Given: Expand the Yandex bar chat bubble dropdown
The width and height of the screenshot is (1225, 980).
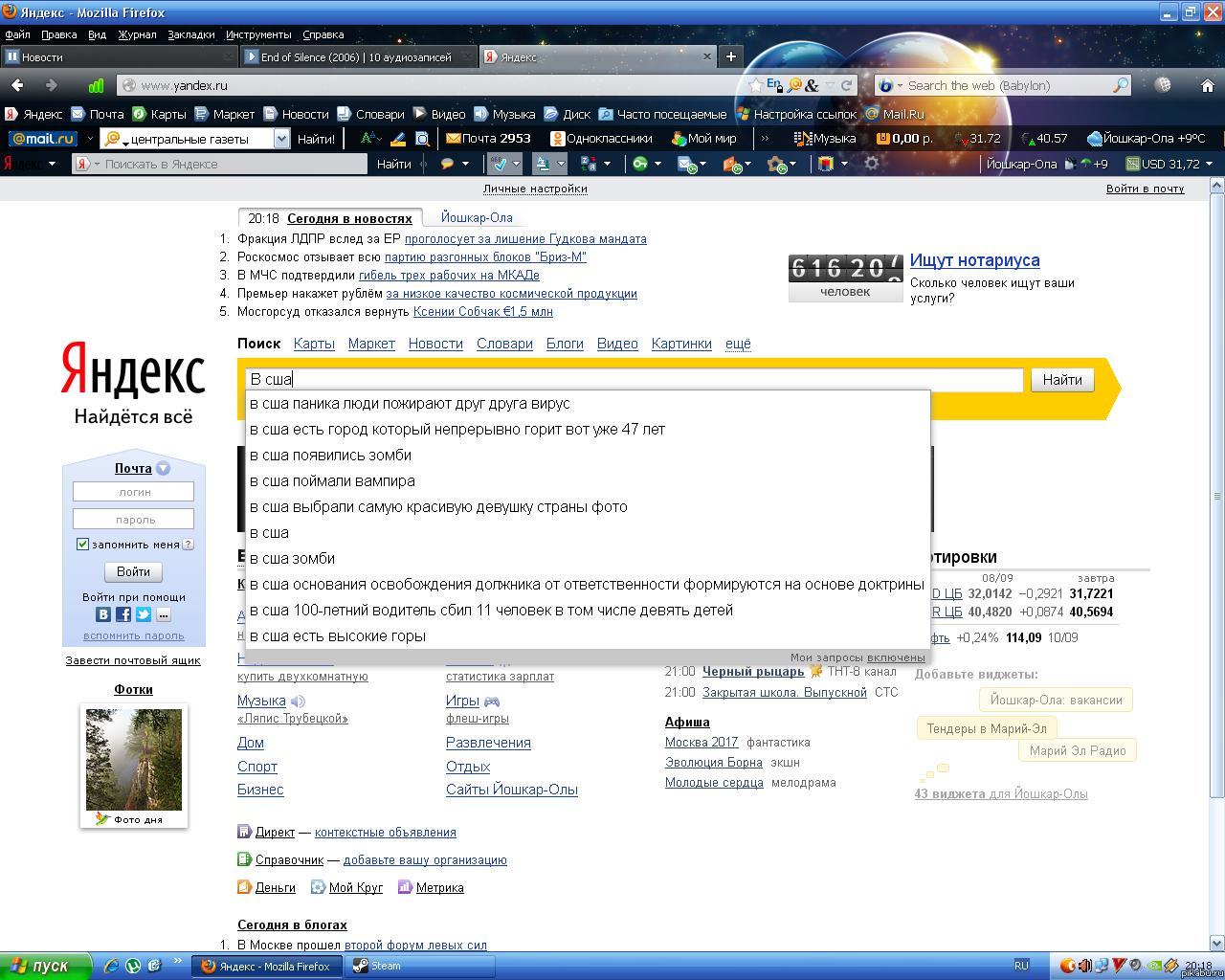Looking at the screenshot, I should click(465, 164).
